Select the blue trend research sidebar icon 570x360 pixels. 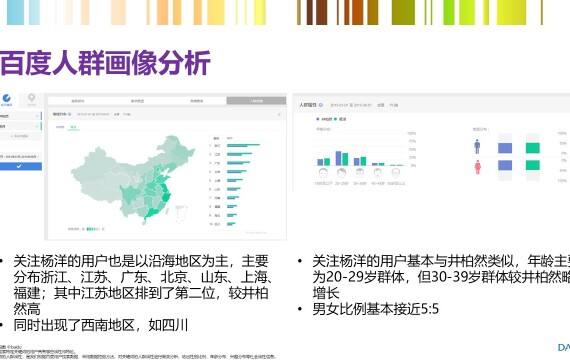(7, 98)
